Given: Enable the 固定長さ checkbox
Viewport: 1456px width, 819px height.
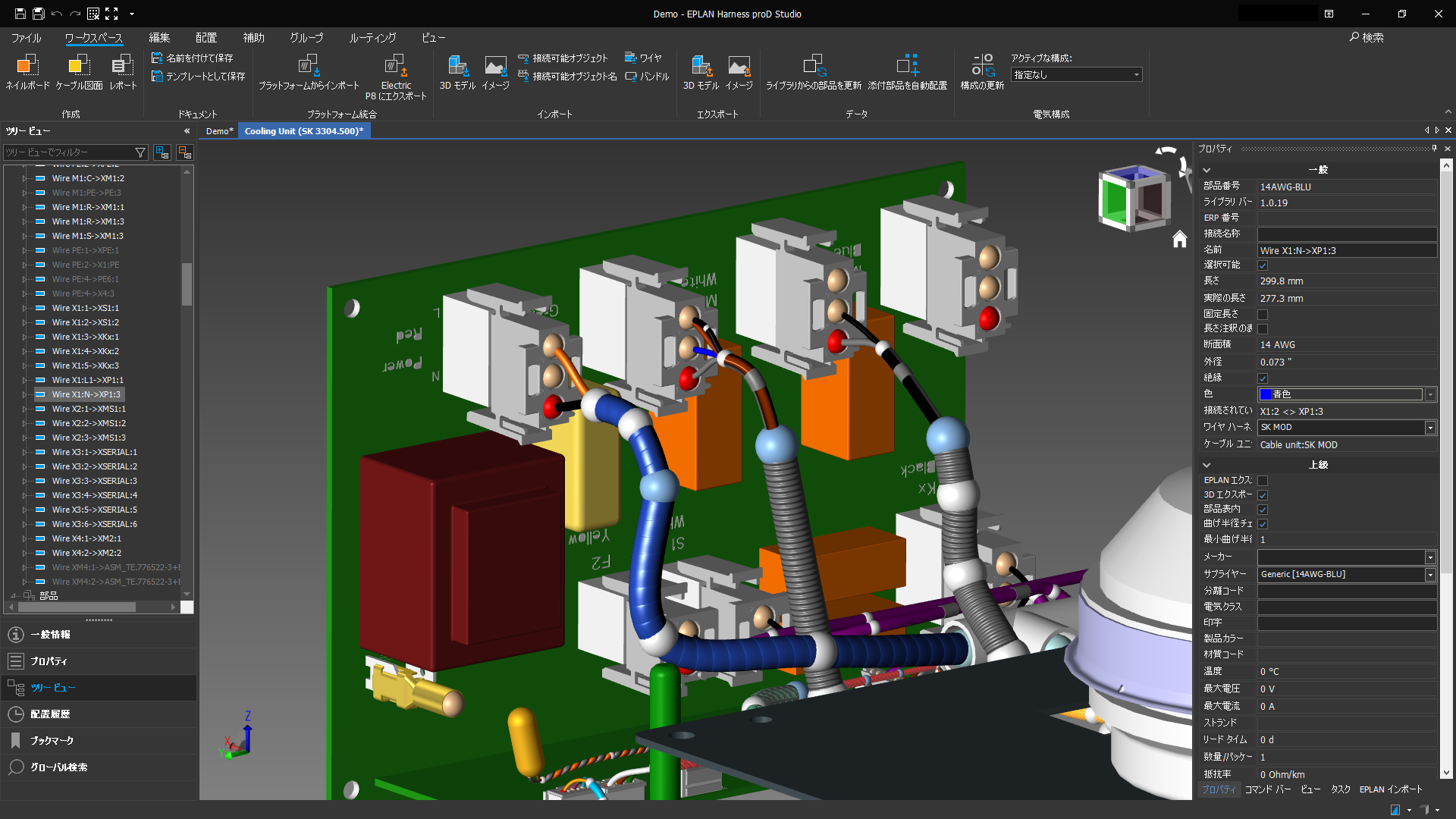Looking at the screenshot, I should click(1263, 313).
